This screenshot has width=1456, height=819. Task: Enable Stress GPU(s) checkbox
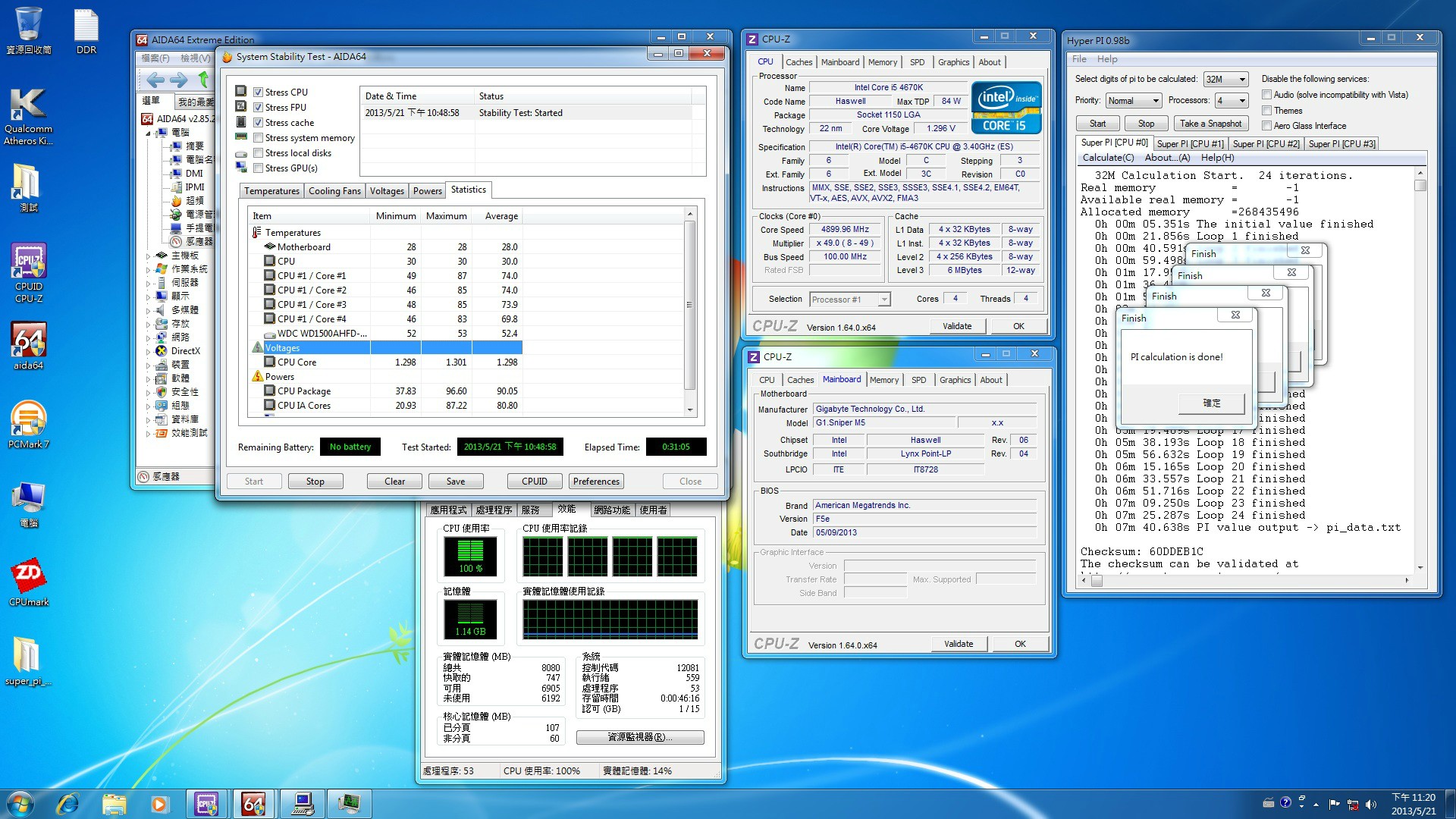click(258, 168)
